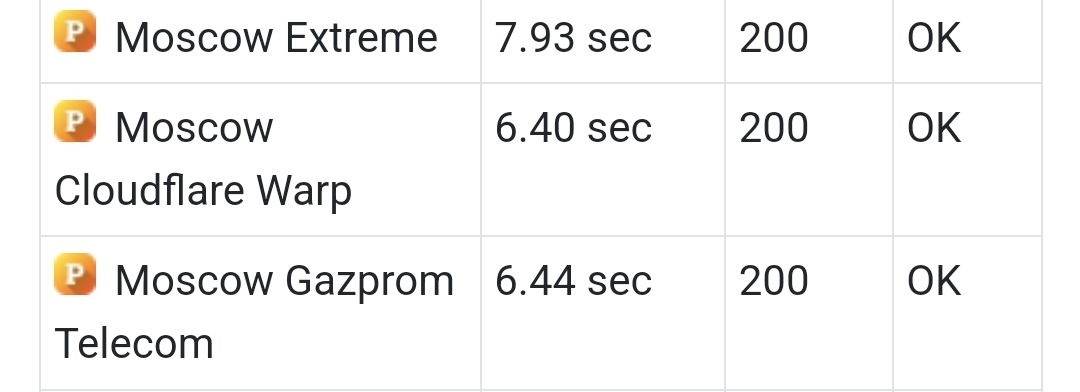The width and height of the screenshot is (1080, 392).
Task: Click the P badge in Cloudflare Warp row
Action: [x=75, y=121]
